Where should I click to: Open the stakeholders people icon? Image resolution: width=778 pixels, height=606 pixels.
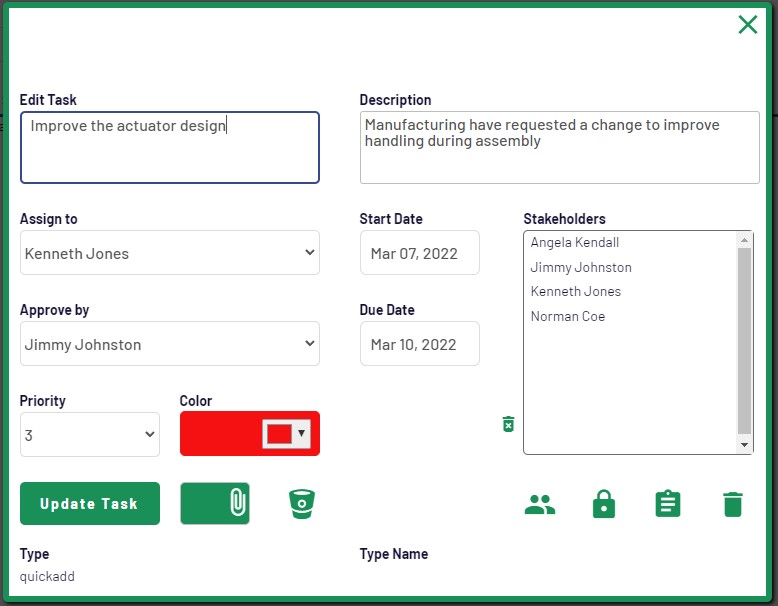540,505
